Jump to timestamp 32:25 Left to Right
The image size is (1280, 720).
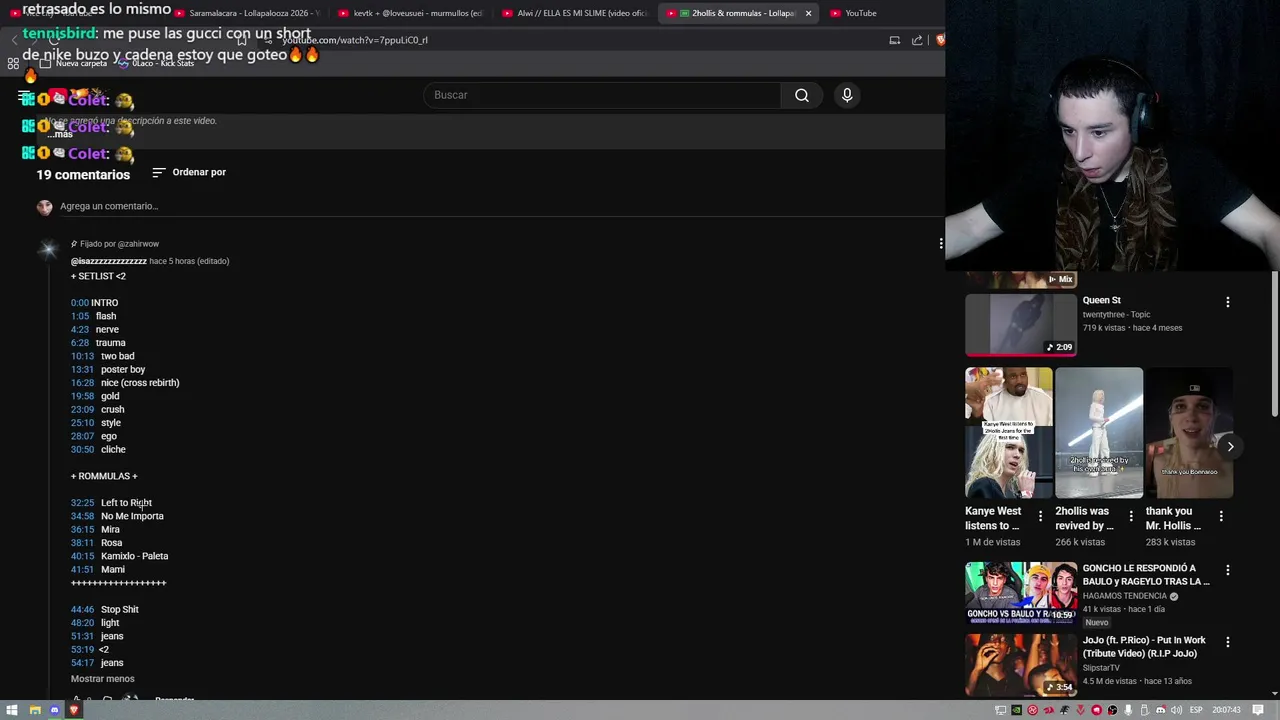coord(82,503)
